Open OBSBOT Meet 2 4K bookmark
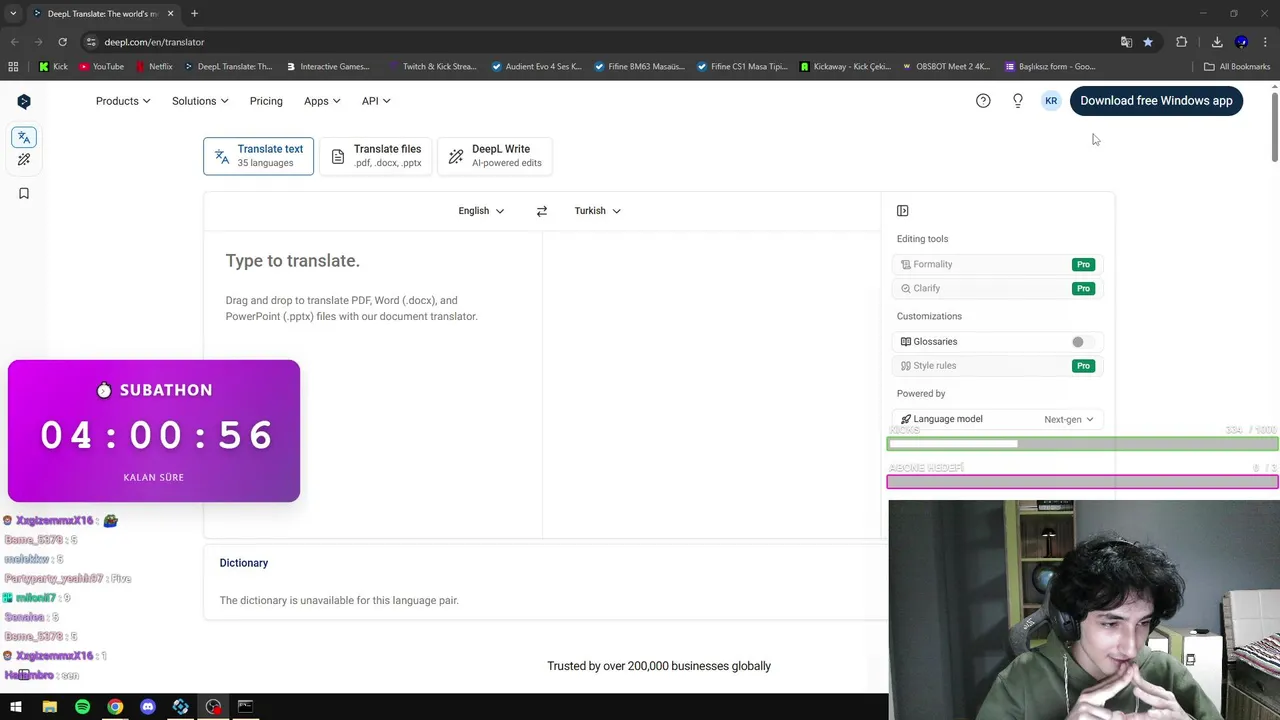This screenshot has height=720, width=1280. (946, 67)
